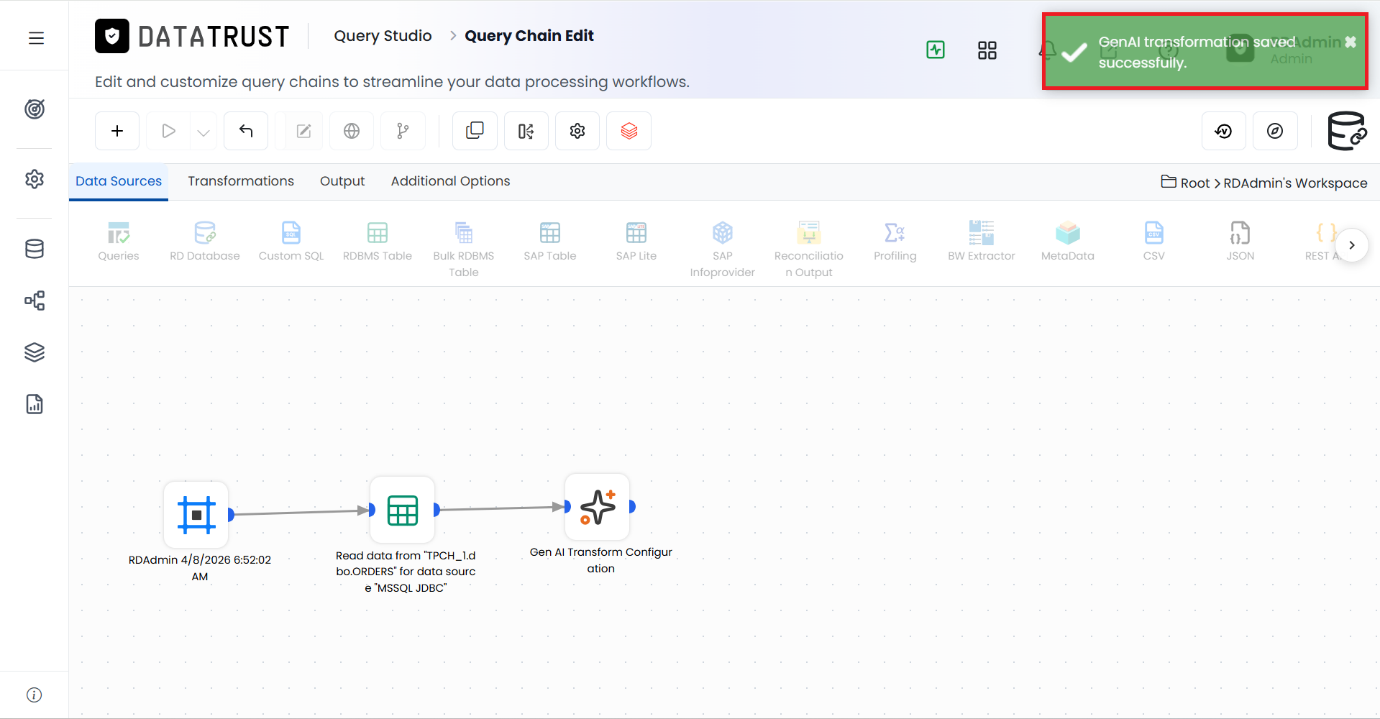Click the compass explore button
The image size is (1380, 719).
click(1275, 131)
